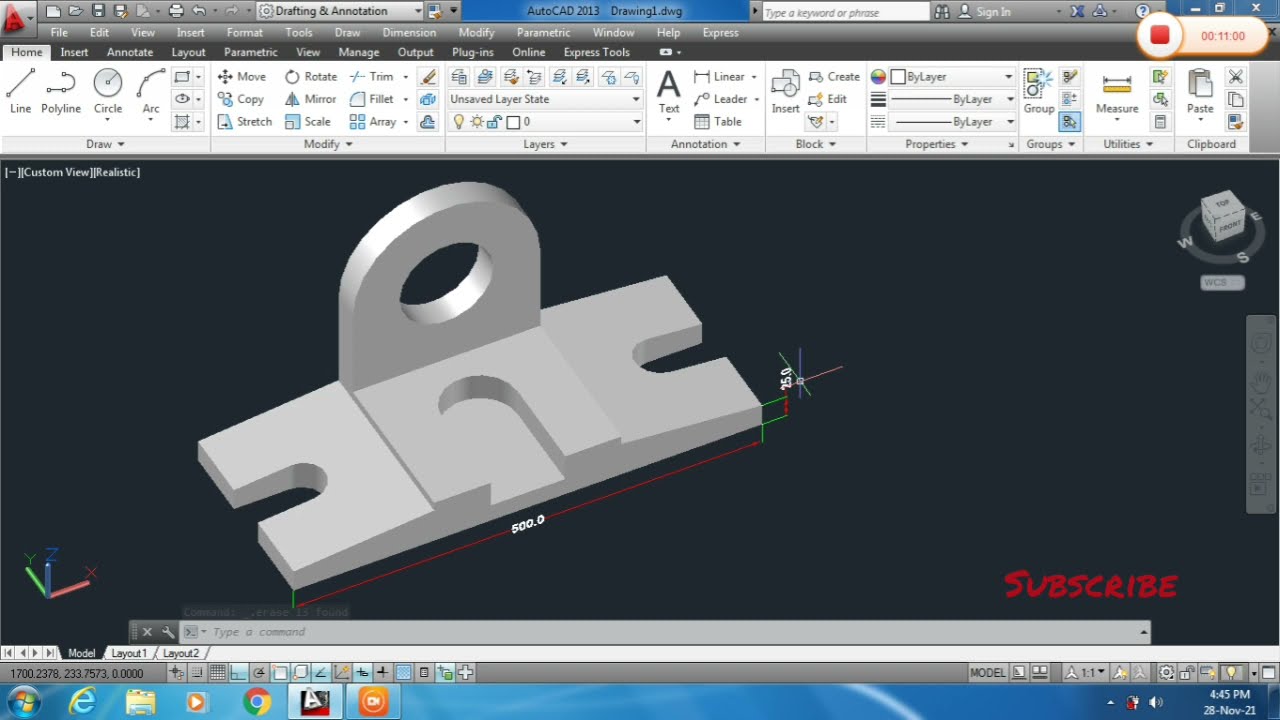Click the TOP face of the ViewCube
This screenshot has height=720, width=1280.
1222,204
